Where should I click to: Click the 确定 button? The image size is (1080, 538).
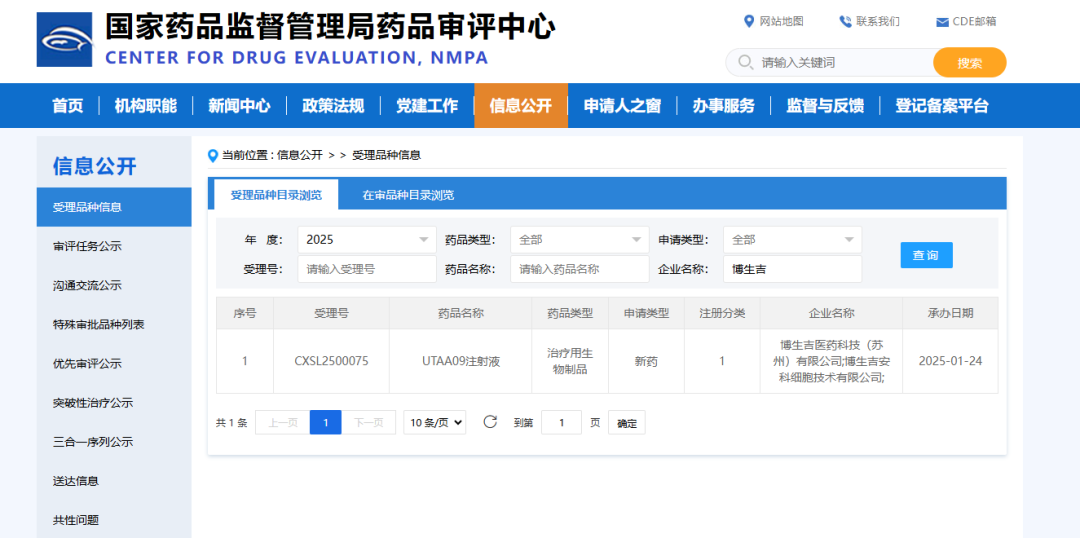click(x=627, y=423)
